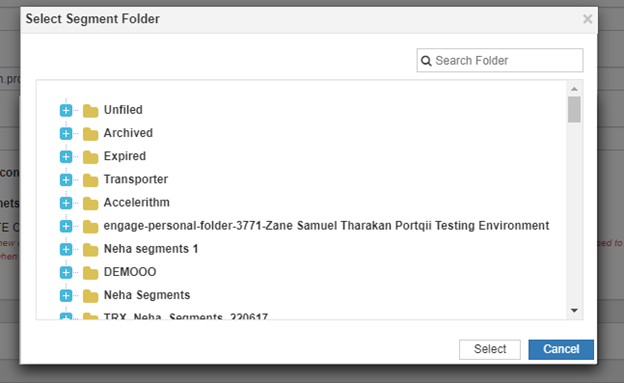This screenshot has height=383, width=624.
Task: Click the DEMOOO folder icon
Action: pos(90,273)
